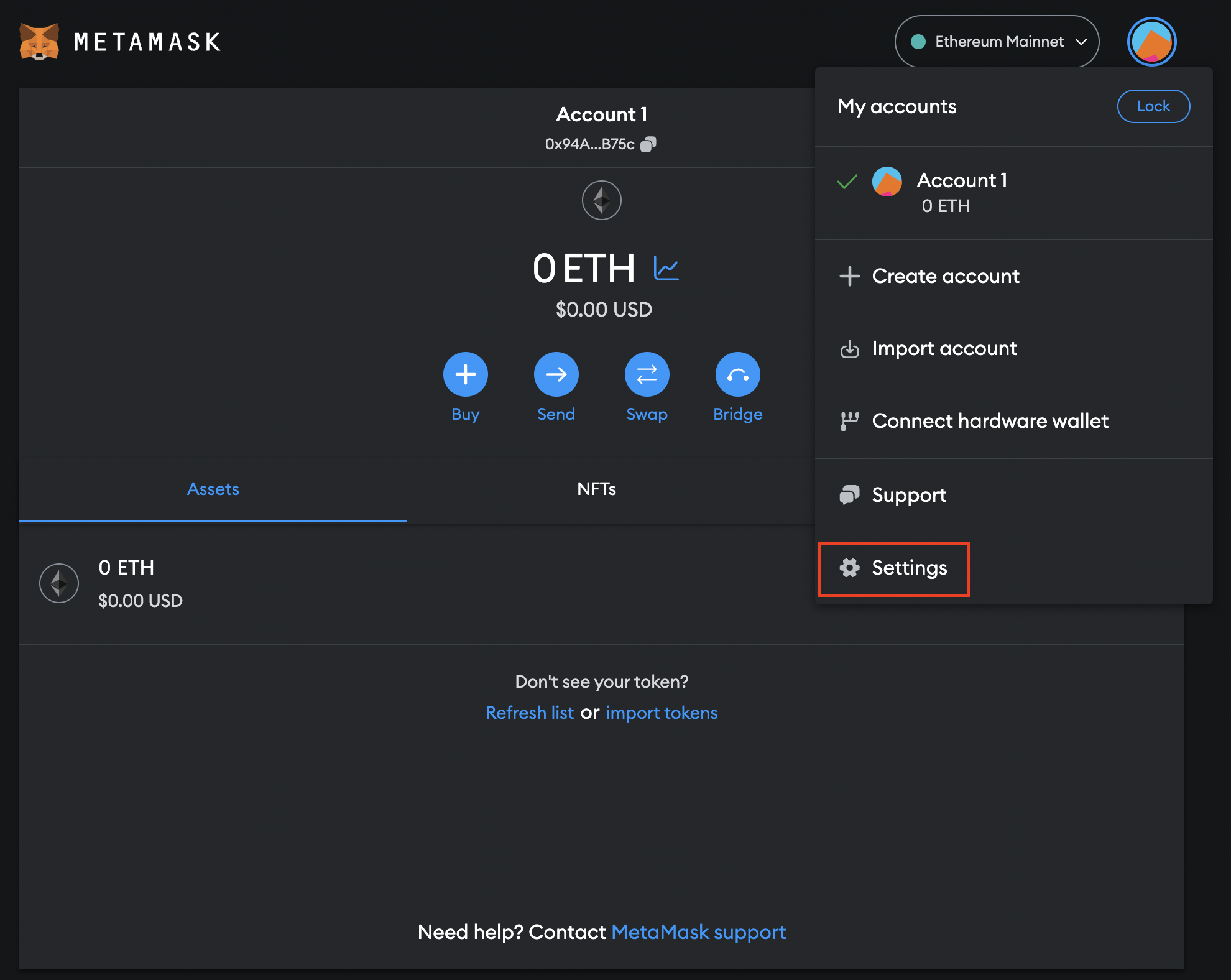This screenshot has height=980, width=1231.
Task: Click the Buy plus button
Action: [x=466, y=374]
